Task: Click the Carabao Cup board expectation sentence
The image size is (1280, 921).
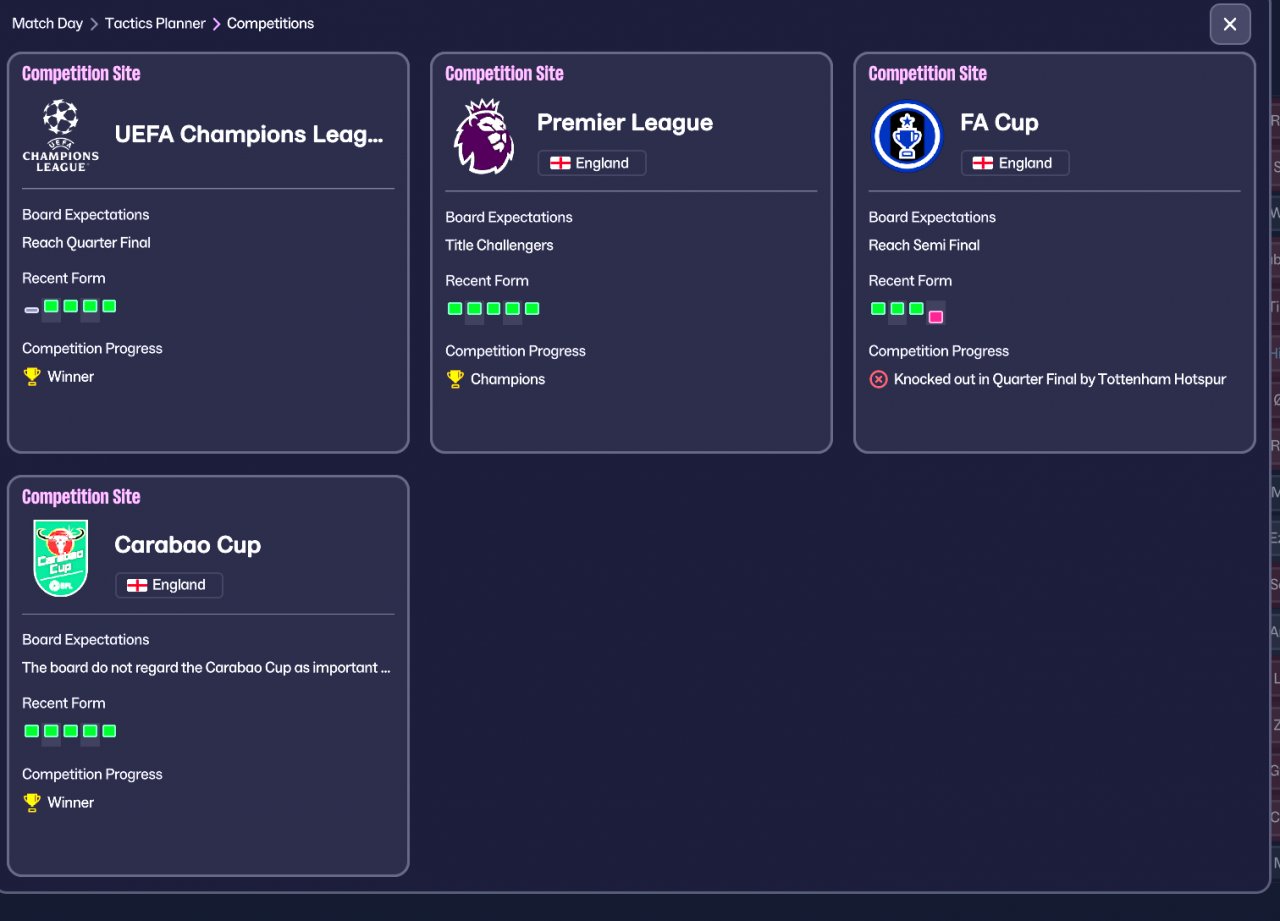Action: pos(206,667)
